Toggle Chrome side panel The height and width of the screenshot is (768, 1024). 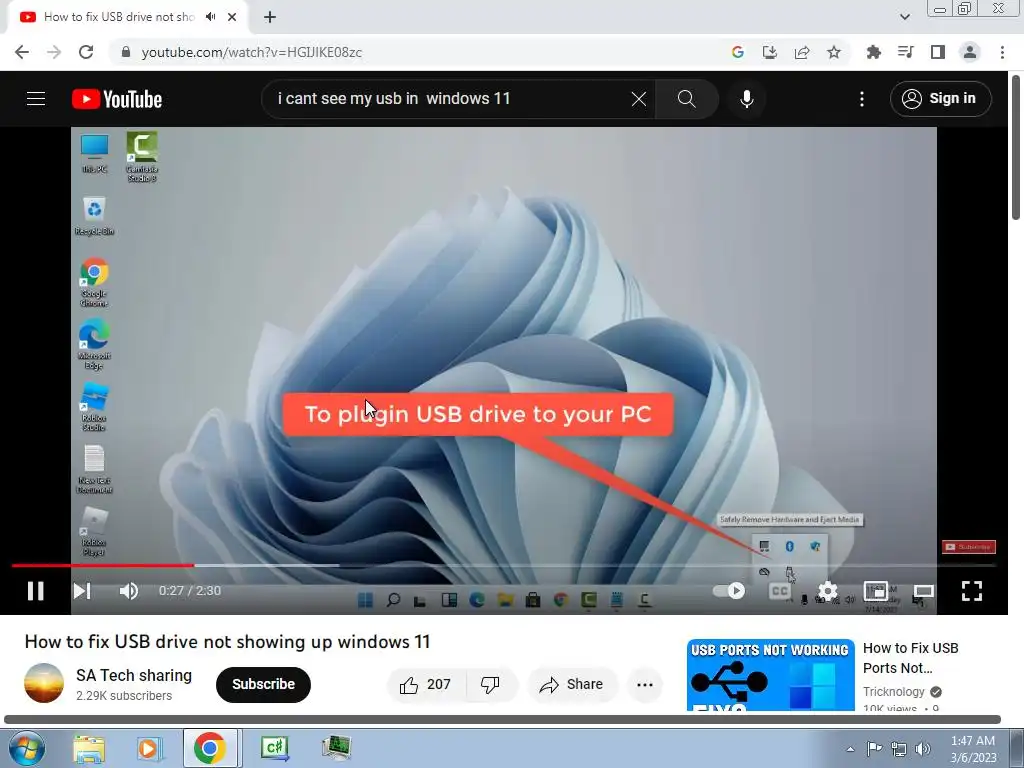point(938,52)
